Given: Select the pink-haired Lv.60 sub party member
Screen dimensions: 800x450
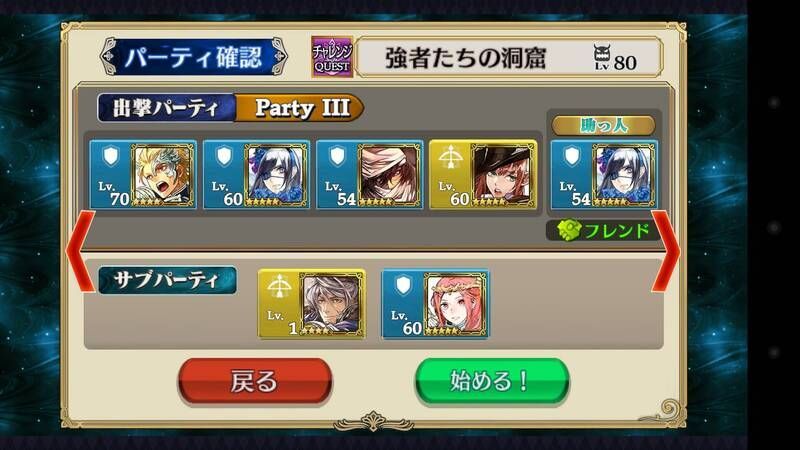Looking at the screenshot, I should point(435,304).
